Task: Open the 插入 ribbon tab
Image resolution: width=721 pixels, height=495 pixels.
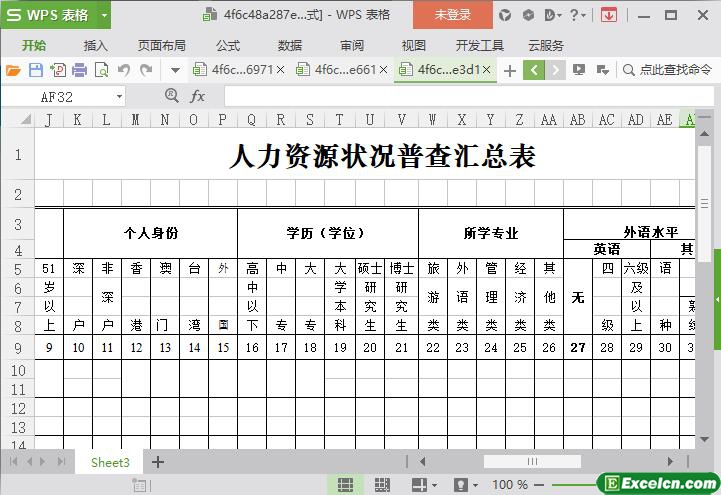Action: tap(96, 46)
